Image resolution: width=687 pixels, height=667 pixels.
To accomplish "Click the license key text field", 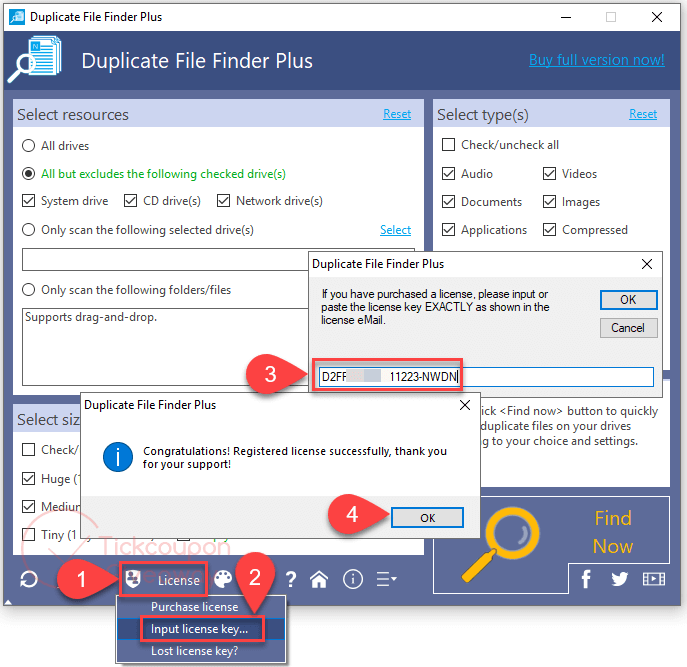I will pos(486,377).
